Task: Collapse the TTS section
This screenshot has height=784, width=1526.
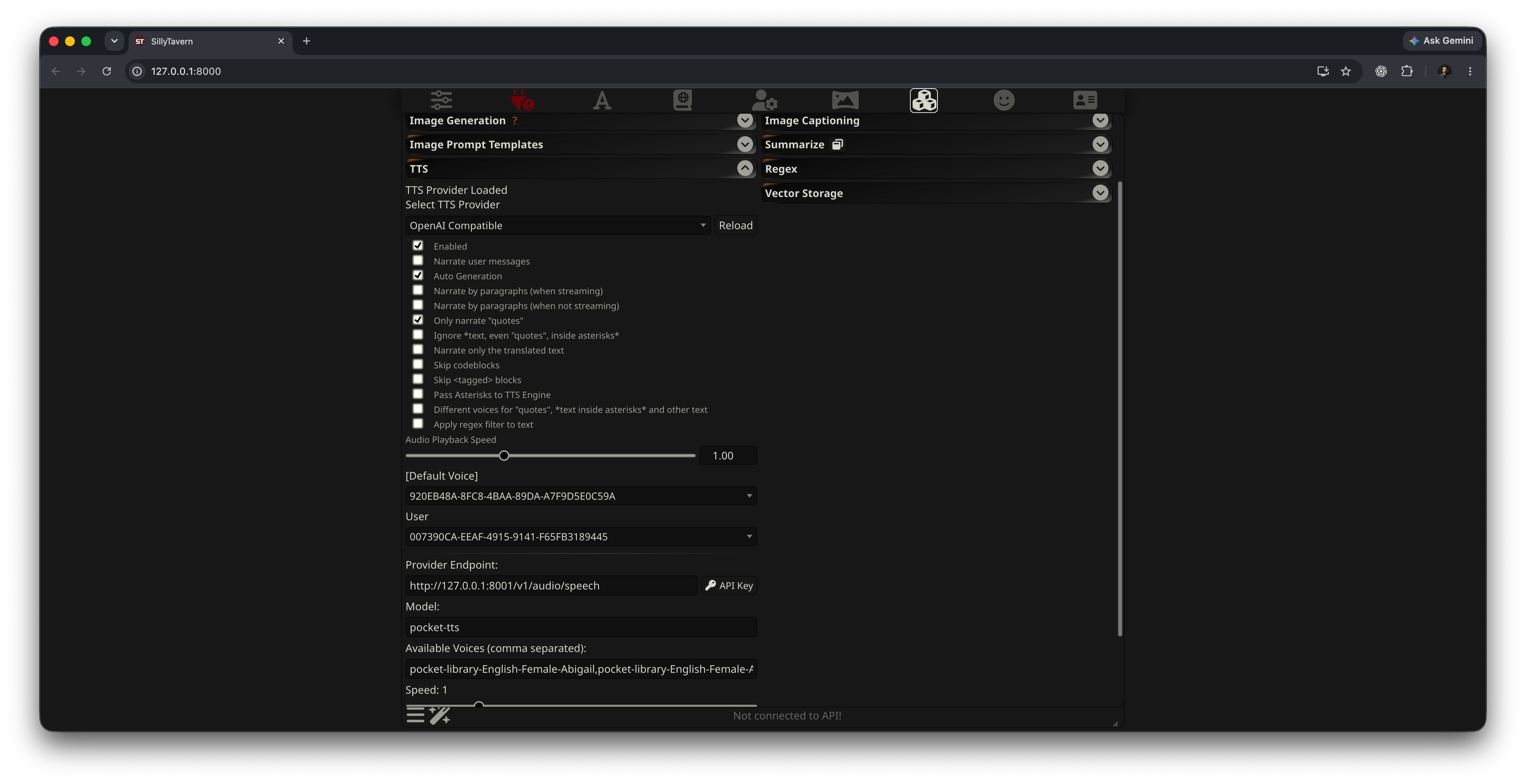Action: point(745,168)
